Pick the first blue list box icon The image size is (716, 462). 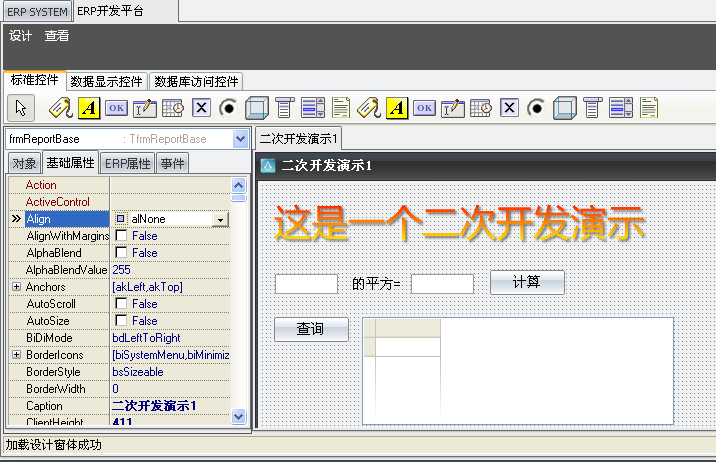click(x=313, y=108)
